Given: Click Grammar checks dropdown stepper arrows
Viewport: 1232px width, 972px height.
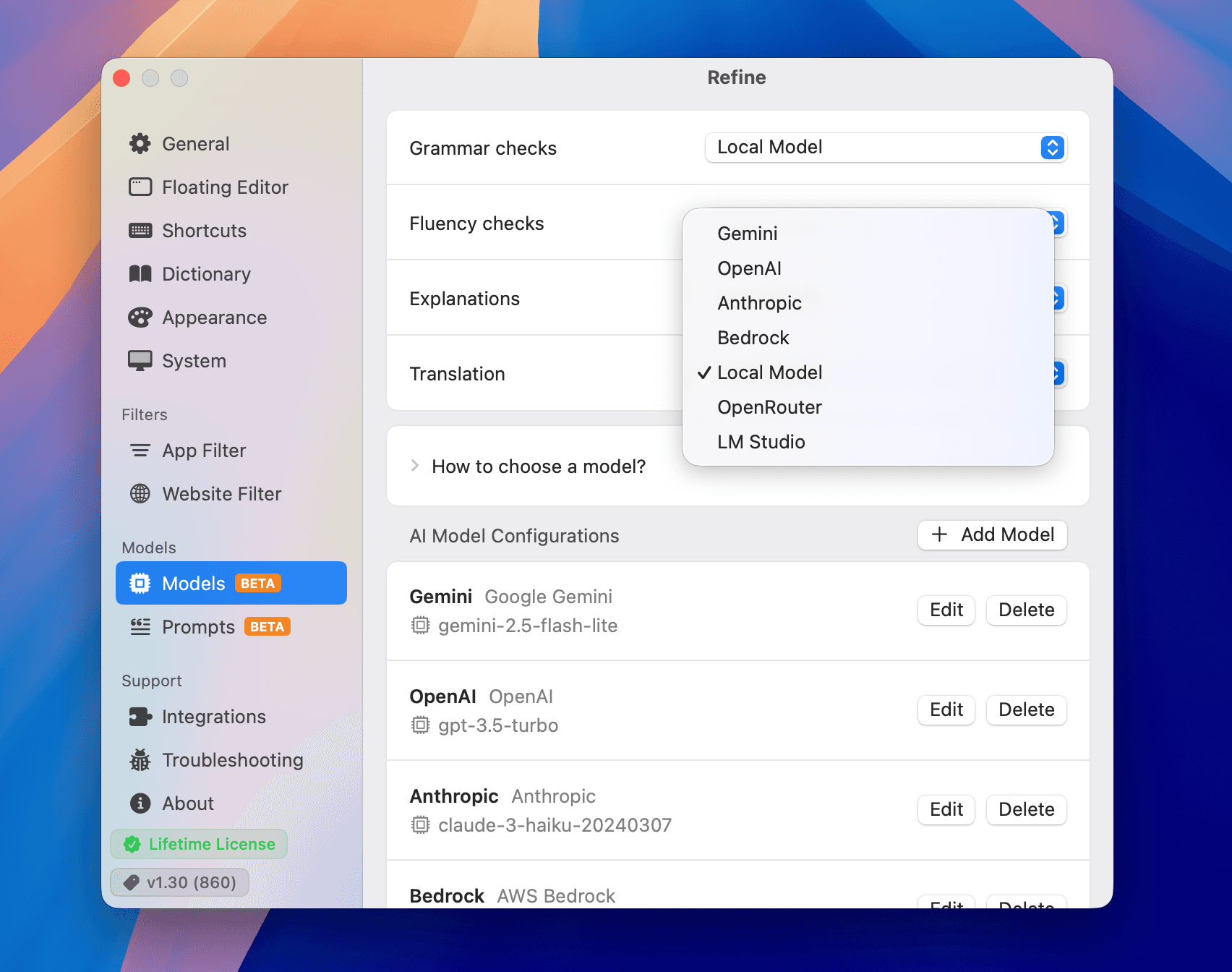Looking at the screenshot, I should [x=1053, y=148].
